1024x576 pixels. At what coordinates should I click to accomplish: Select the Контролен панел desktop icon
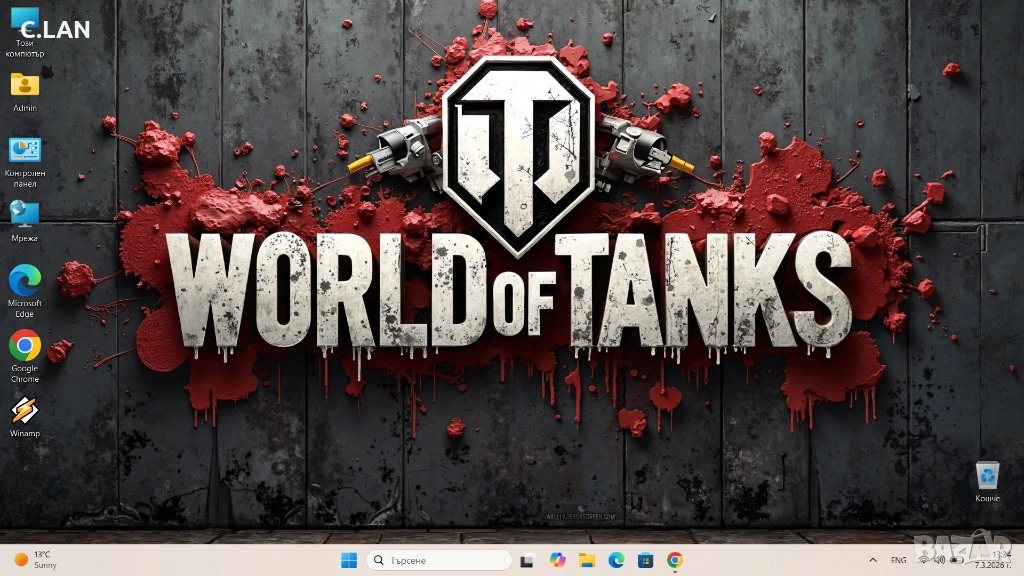pyautogui.click(x=25, y=151)
